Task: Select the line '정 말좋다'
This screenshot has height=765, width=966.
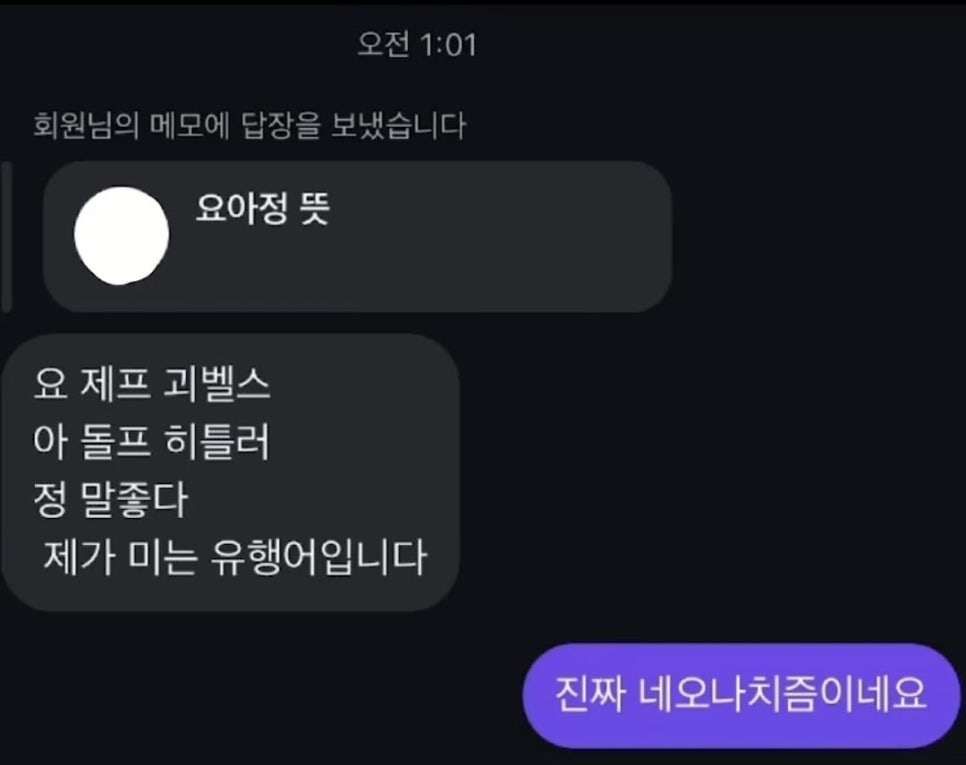Action: coord(110,499)
